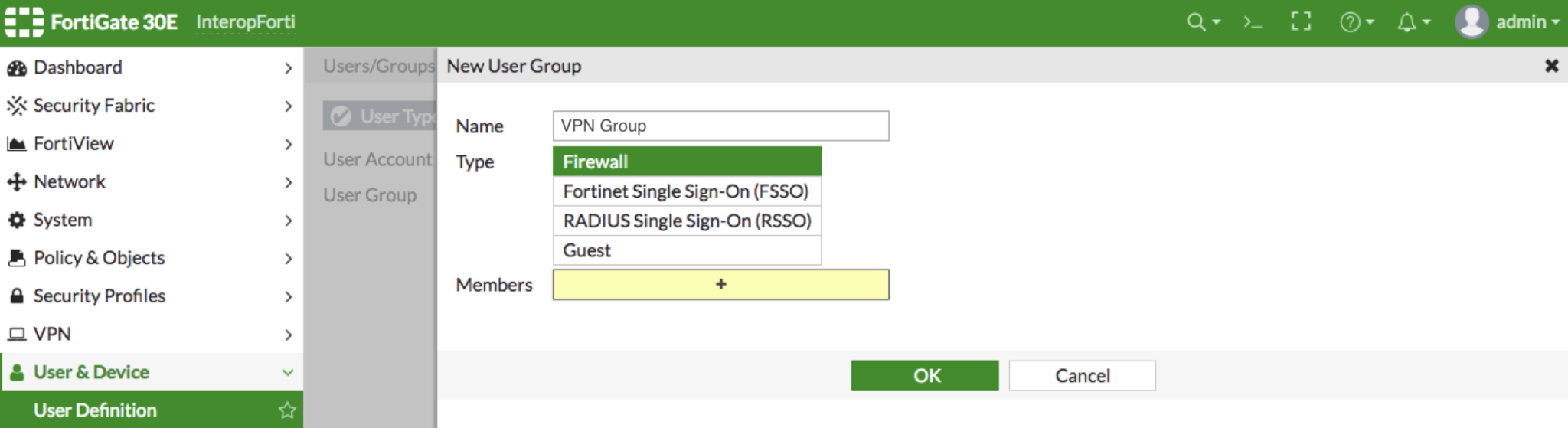Click the fullscreen toggle icon
The height and width of the screenshot is (428, 1568).
click(x=1301, y=21)
